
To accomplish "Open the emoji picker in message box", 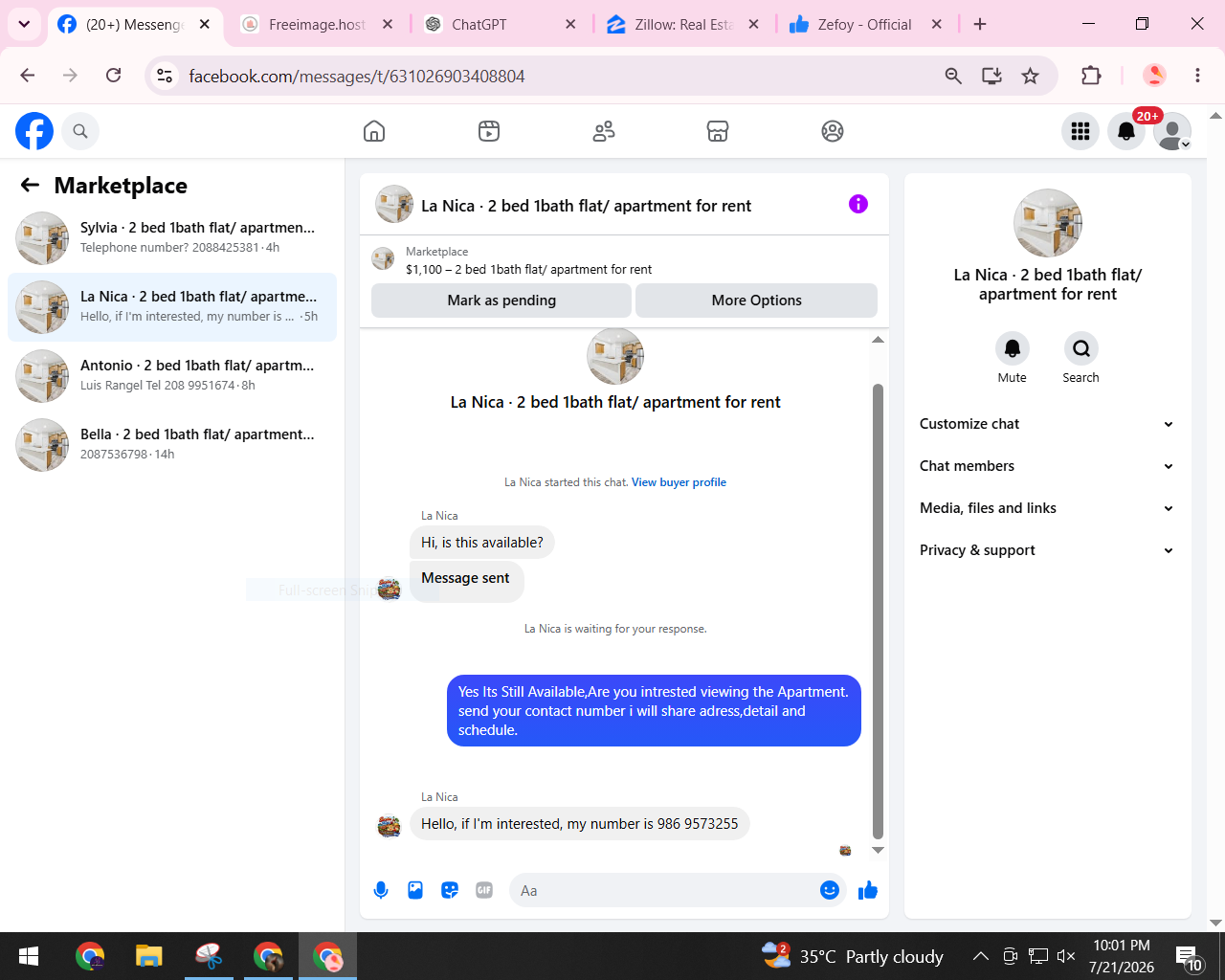I will coord(830,890).
